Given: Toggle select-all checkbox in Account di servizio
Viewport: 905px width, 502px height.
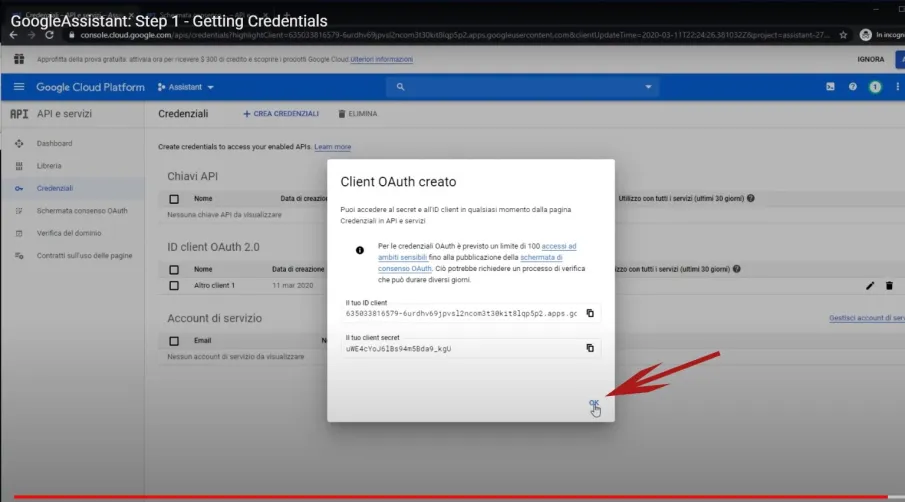Looking at the screenshot, I should tap(174, 341).
